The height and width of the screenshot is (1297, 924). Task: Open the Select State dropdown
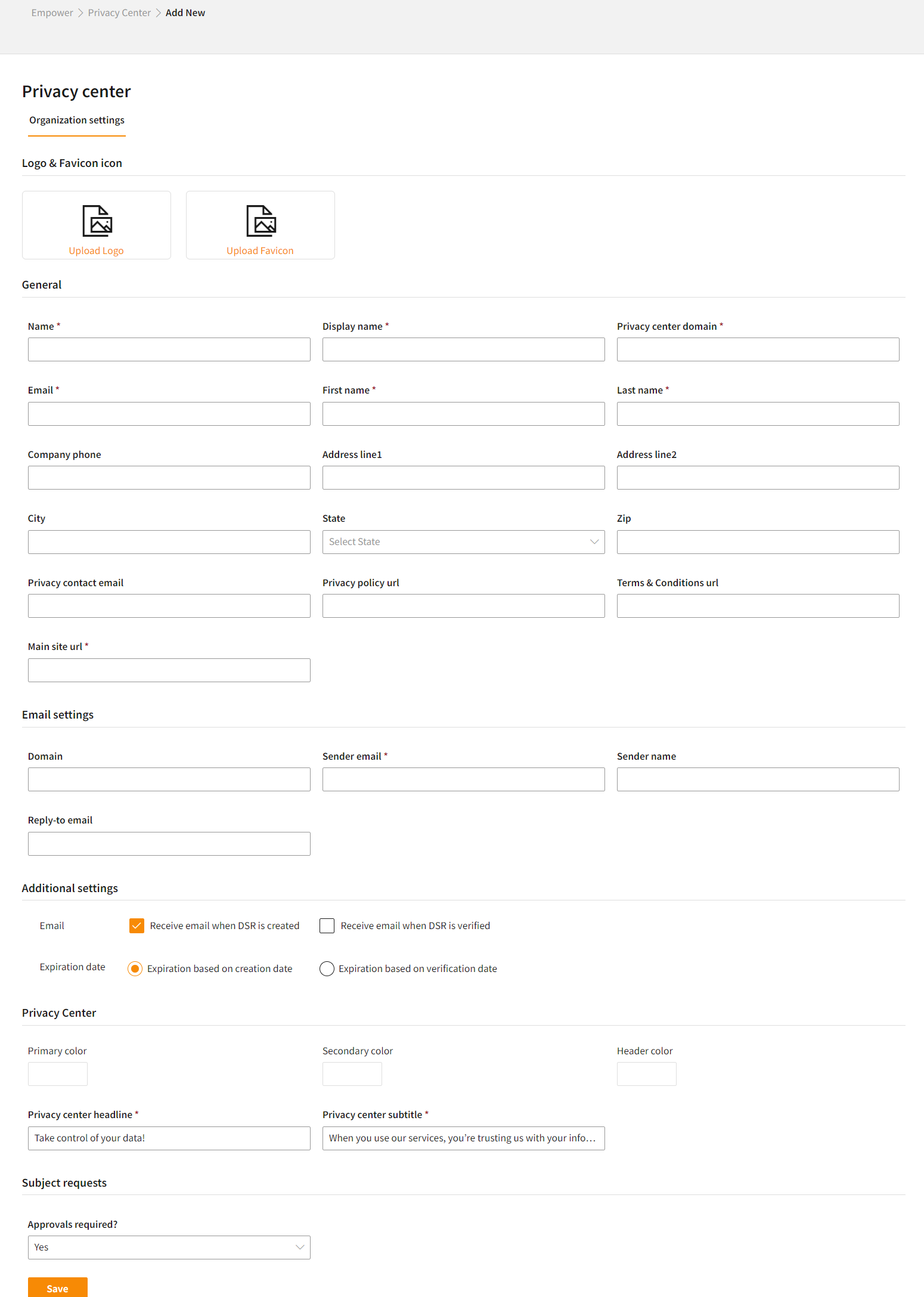(x=463, y=542)
